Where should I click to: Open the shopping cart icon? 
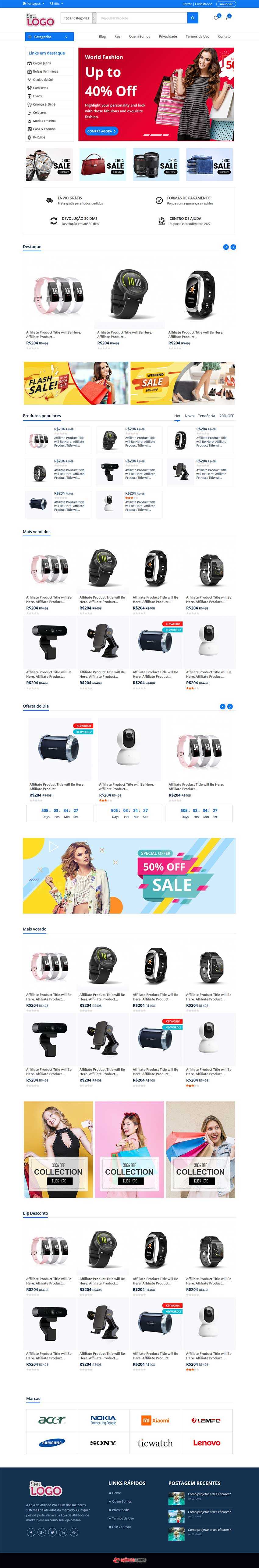coord(228,18)
